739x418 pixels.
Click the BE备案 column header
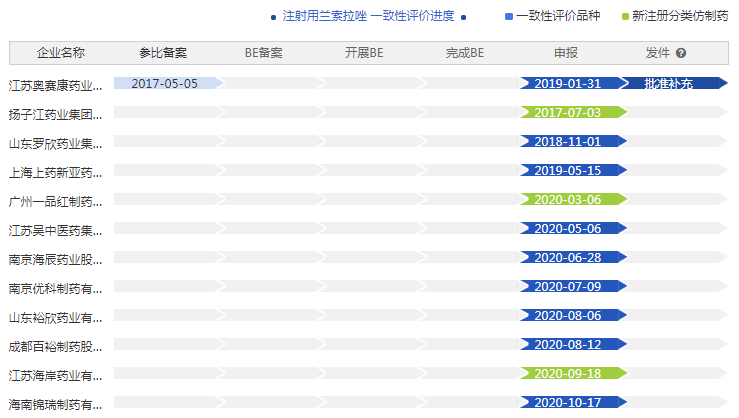point(263,53)
